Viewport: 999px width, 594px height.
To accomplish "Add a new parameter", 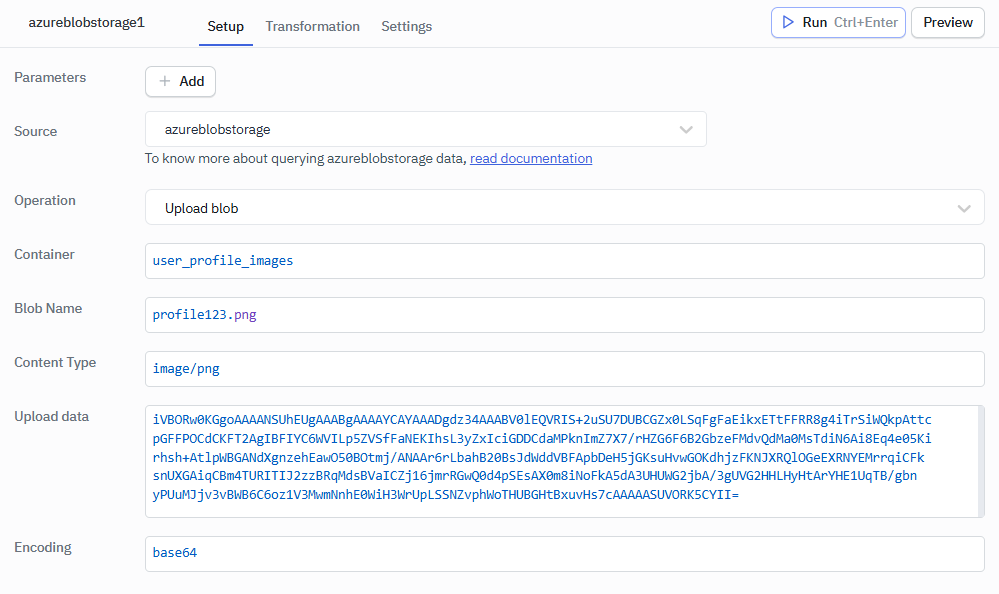I will pyautogui.click(x=180, y=81).
